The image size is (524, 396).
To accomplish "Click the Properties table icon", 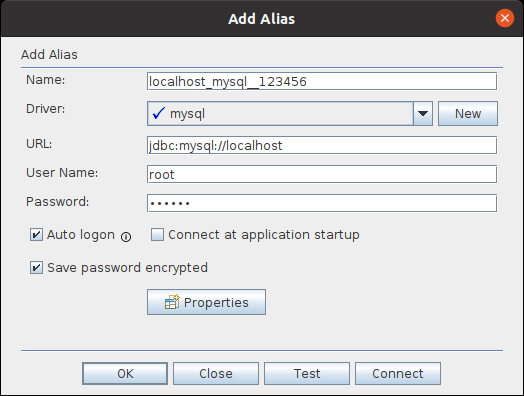I will [x=172, y=302].
